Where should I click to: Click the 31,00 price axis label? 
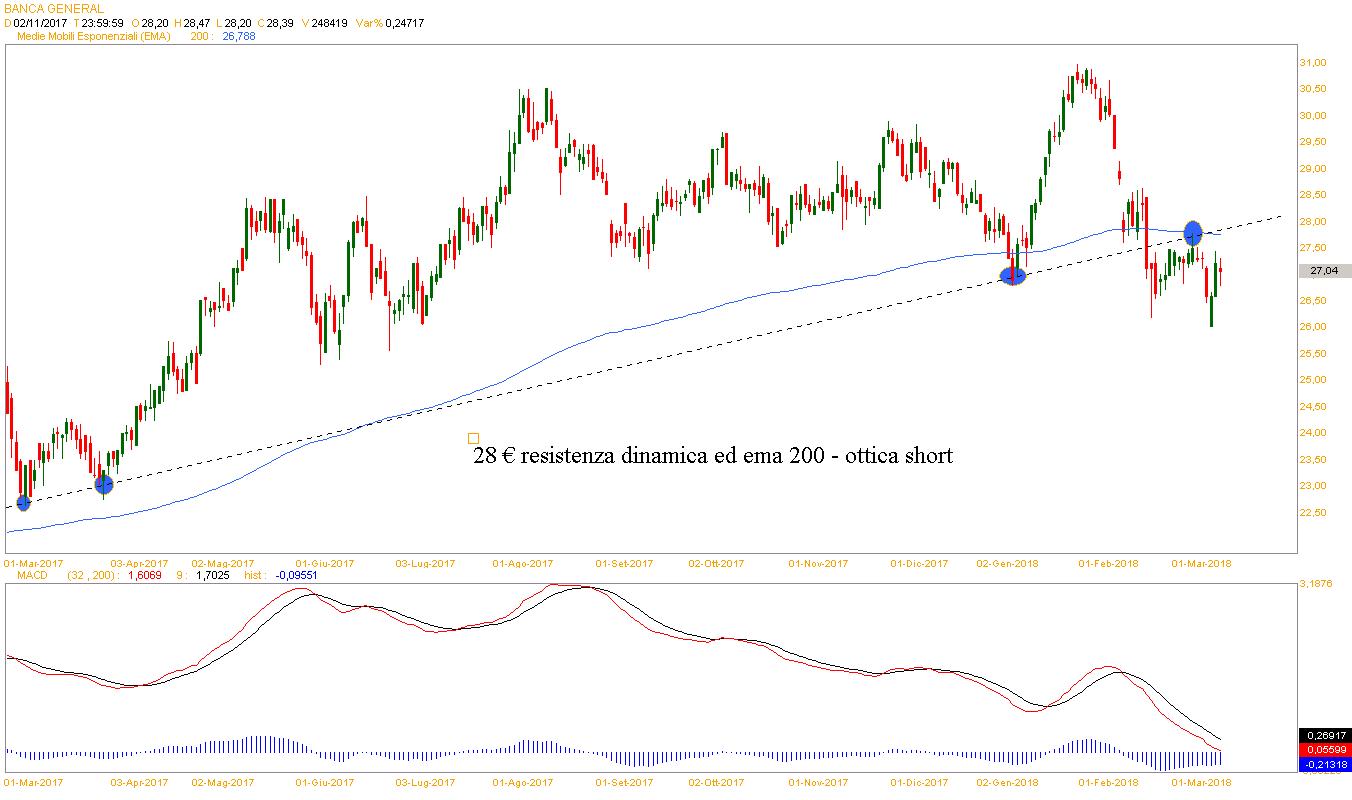[1312, 63]
